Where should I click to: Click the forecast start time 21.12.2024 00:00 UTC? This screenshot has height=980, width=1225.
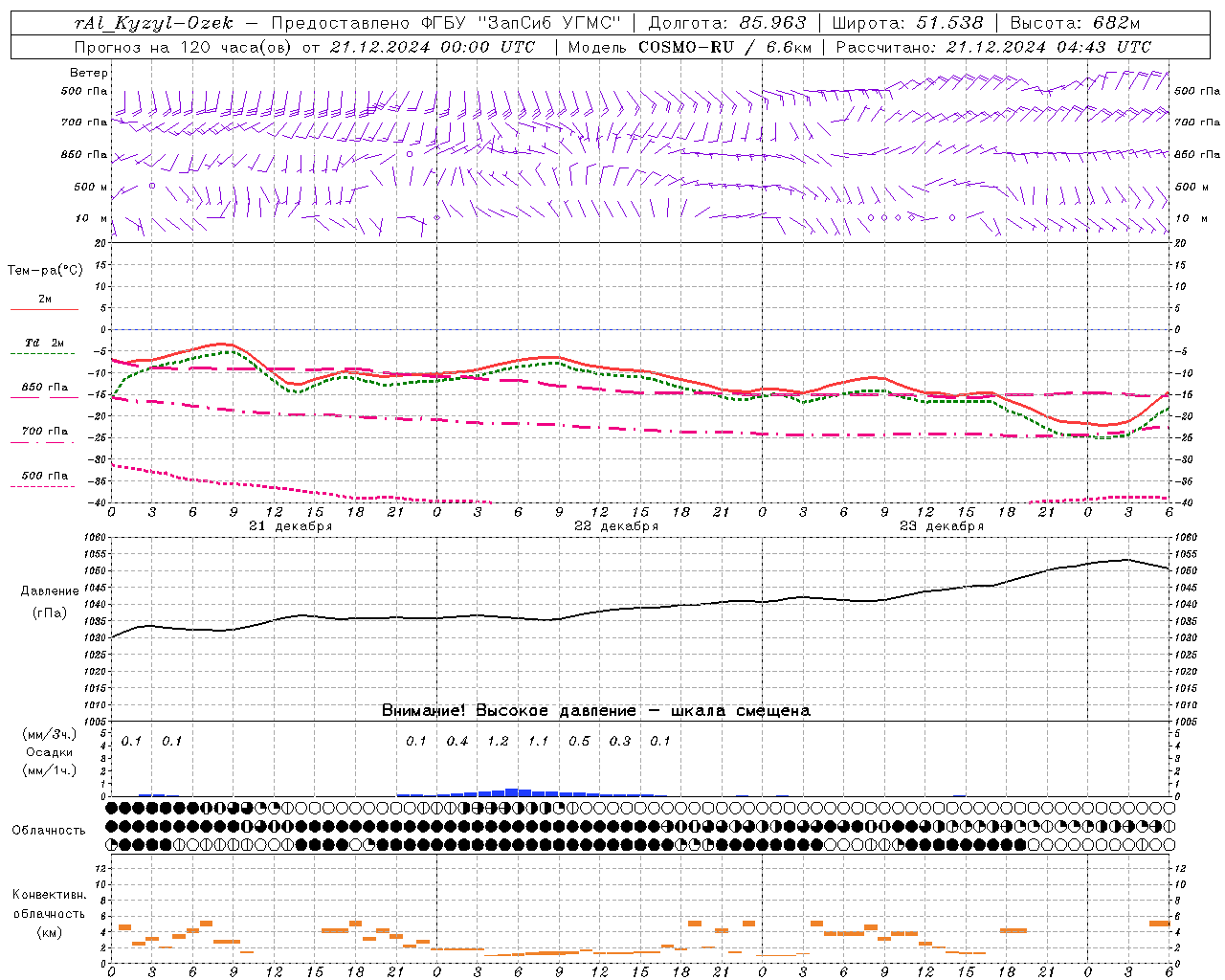tap(433, 47)
